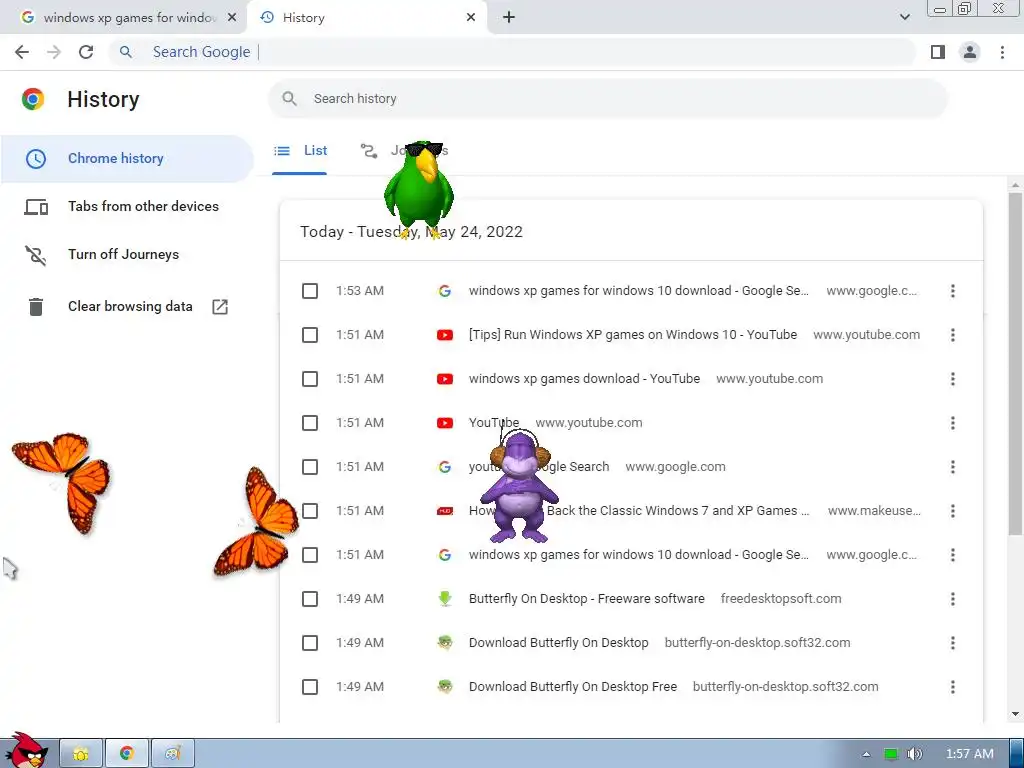Click green download favicon of Butterfly Freeware entry
This screenshot has height=768, width=1024.
445,599
